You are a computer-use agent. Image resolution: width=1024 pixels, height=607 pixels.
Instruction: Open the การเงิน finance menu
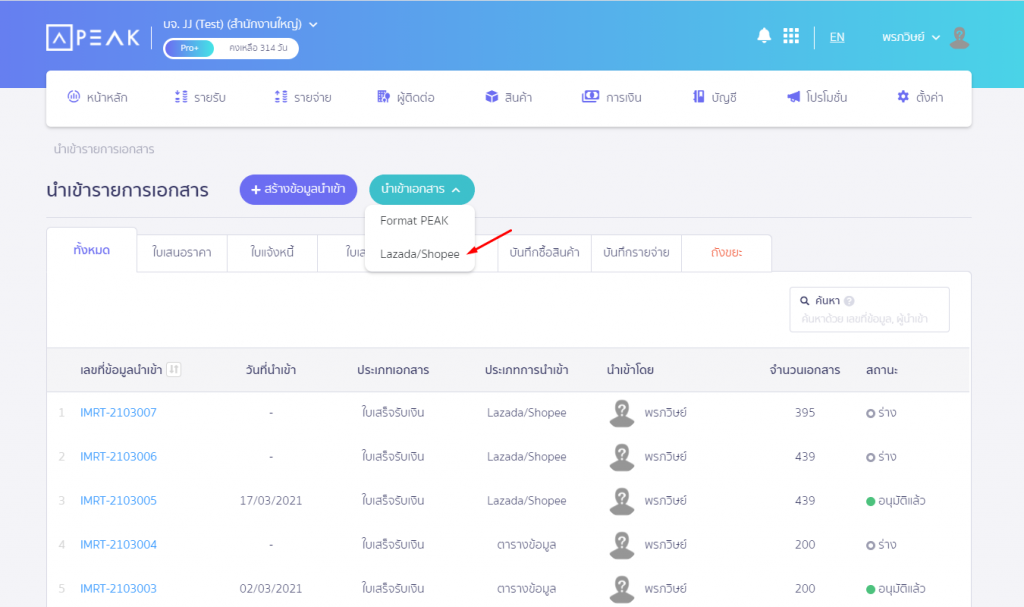point(611,97)
